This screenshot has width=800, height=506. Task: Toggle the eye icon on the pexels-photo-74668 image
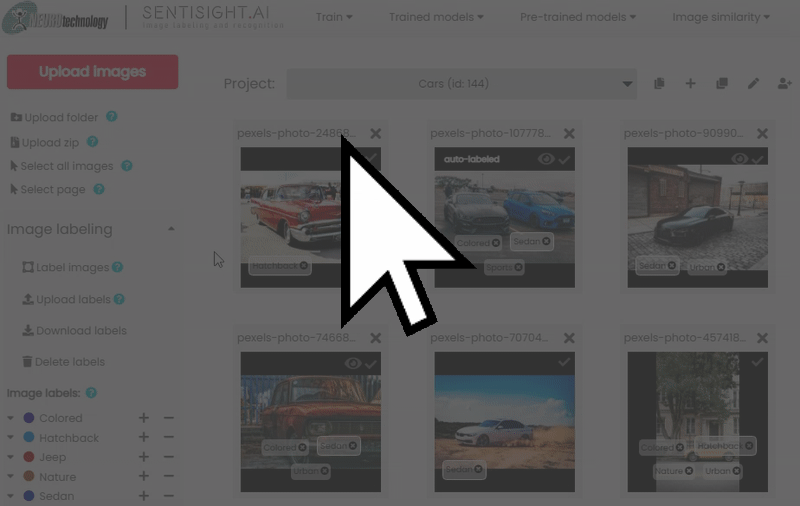tap(352, 364)
